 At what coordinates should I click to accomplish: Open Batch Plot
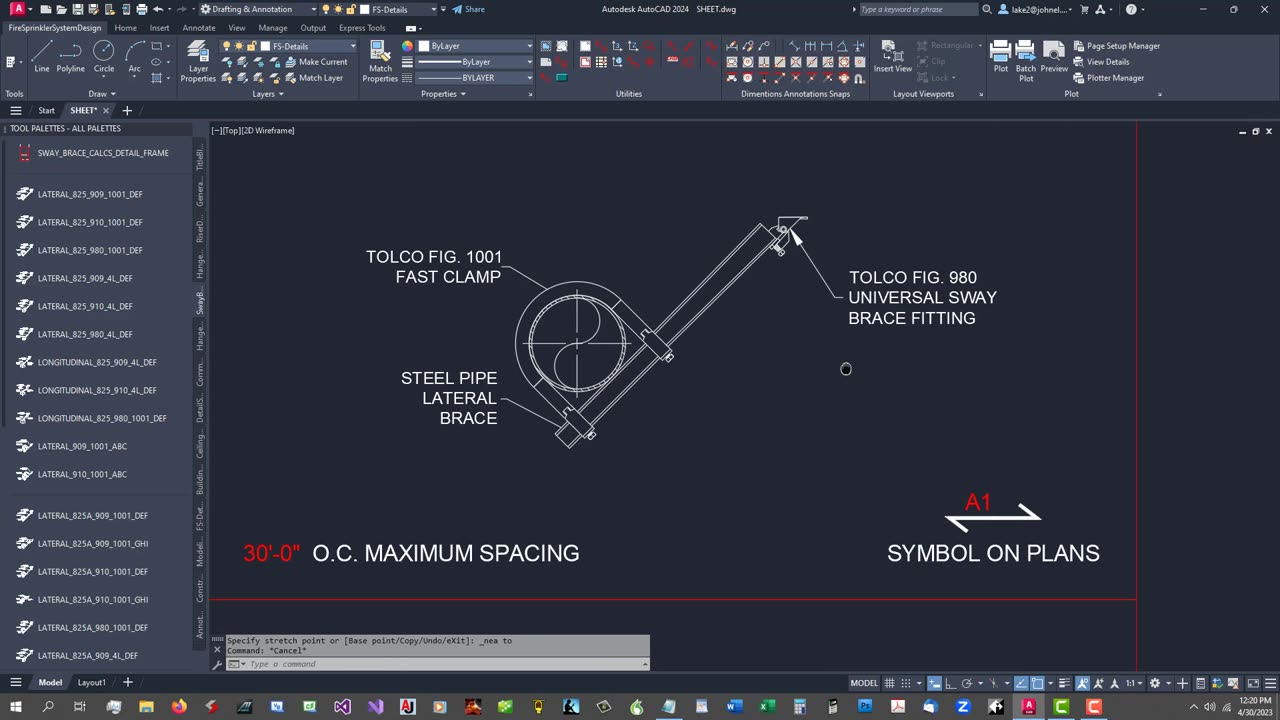[1026, 62]
